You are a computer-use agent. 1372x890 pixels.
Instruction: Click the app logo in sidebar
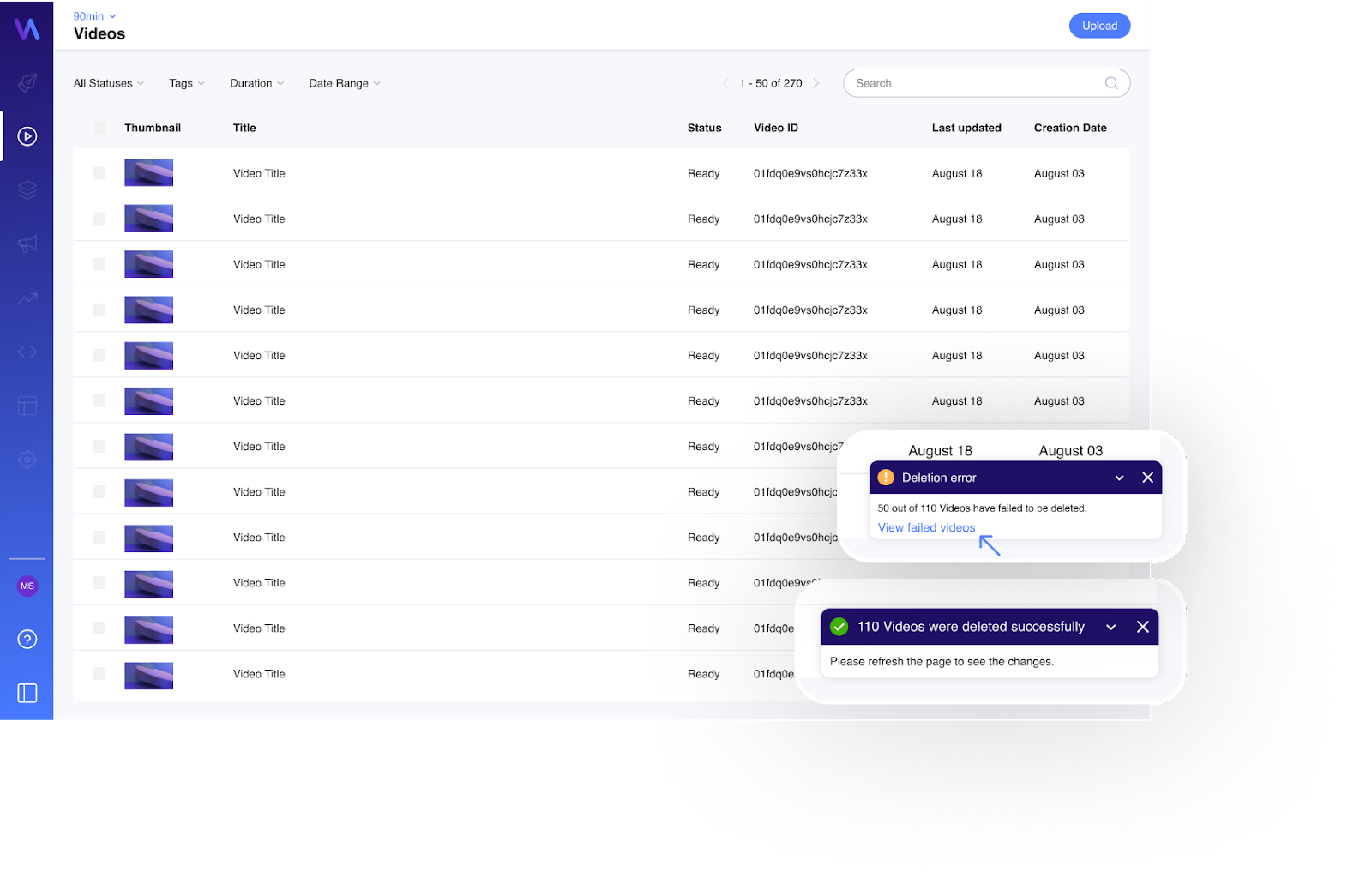click(x=27, y=29)
